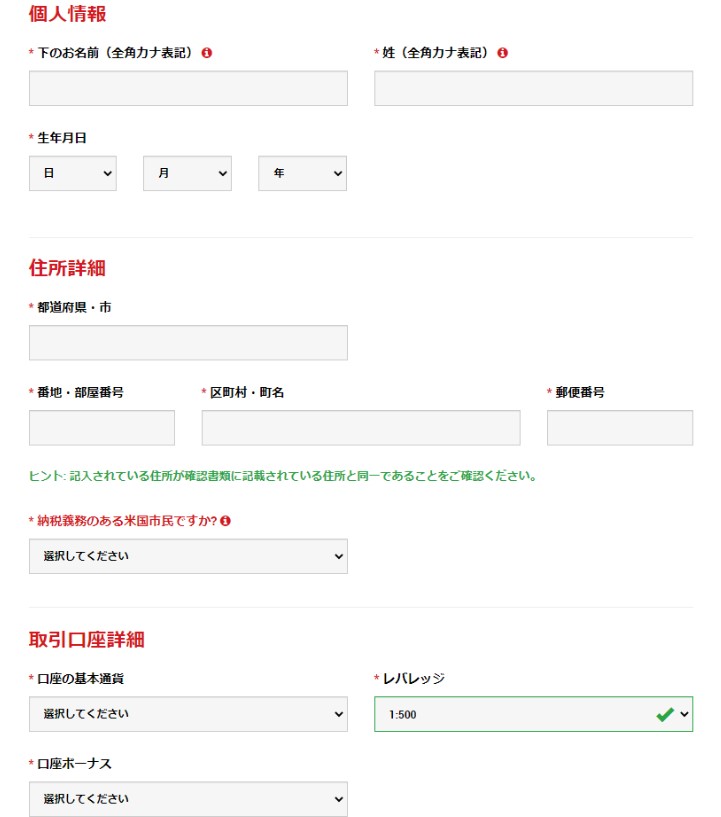Focus the 下のお名前 (first name) input field
Image resolution: width=721 pixels, height=817 pixels.
188,88
